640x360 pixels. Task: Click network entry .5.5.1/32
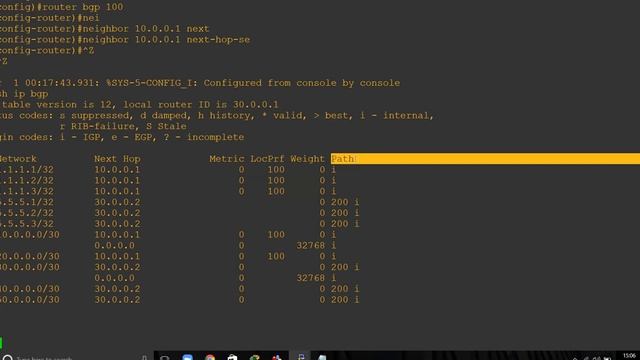(x=27, y=202)
